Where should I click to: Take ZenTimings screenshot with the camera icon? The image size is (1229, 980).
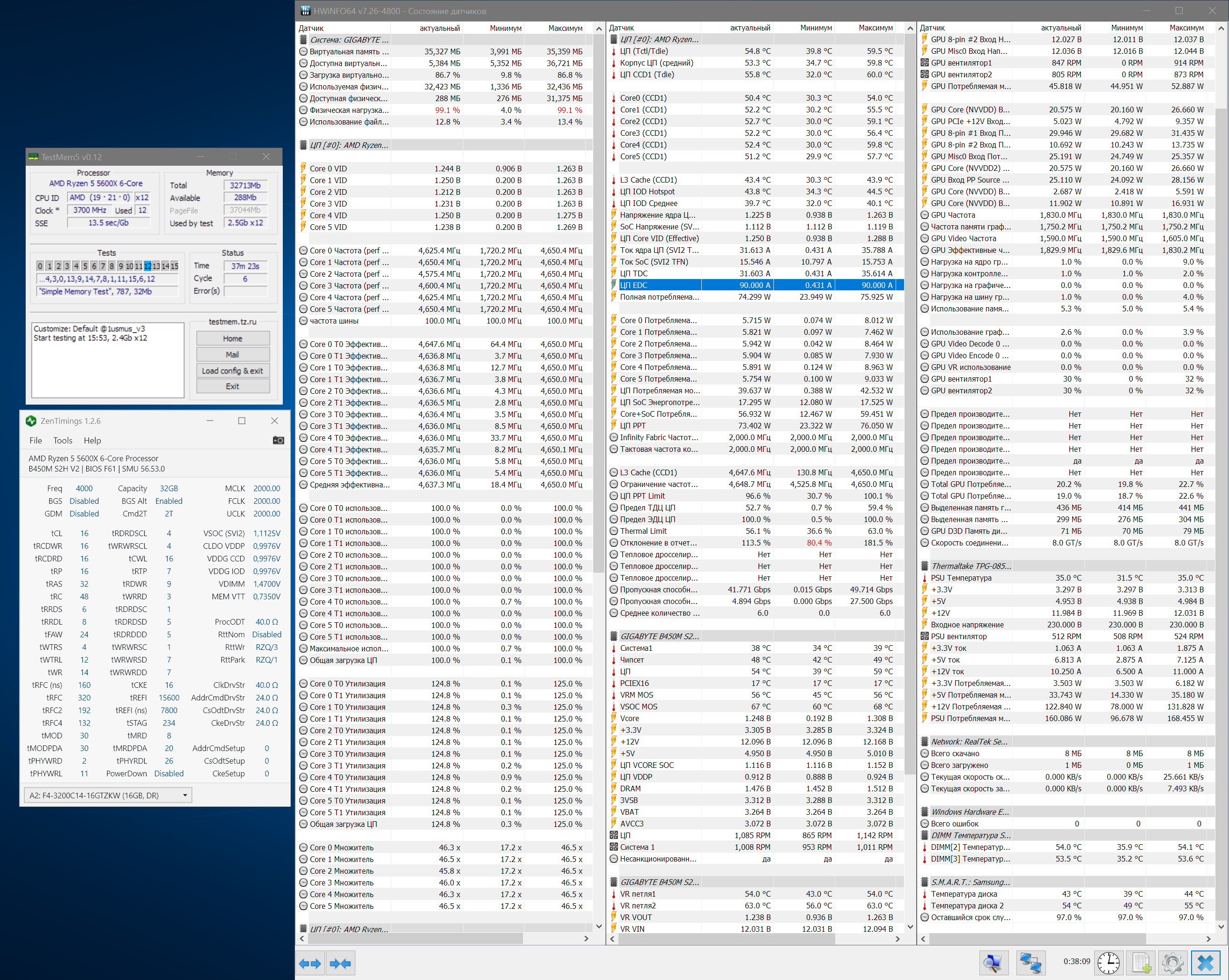tap(278, 440)
